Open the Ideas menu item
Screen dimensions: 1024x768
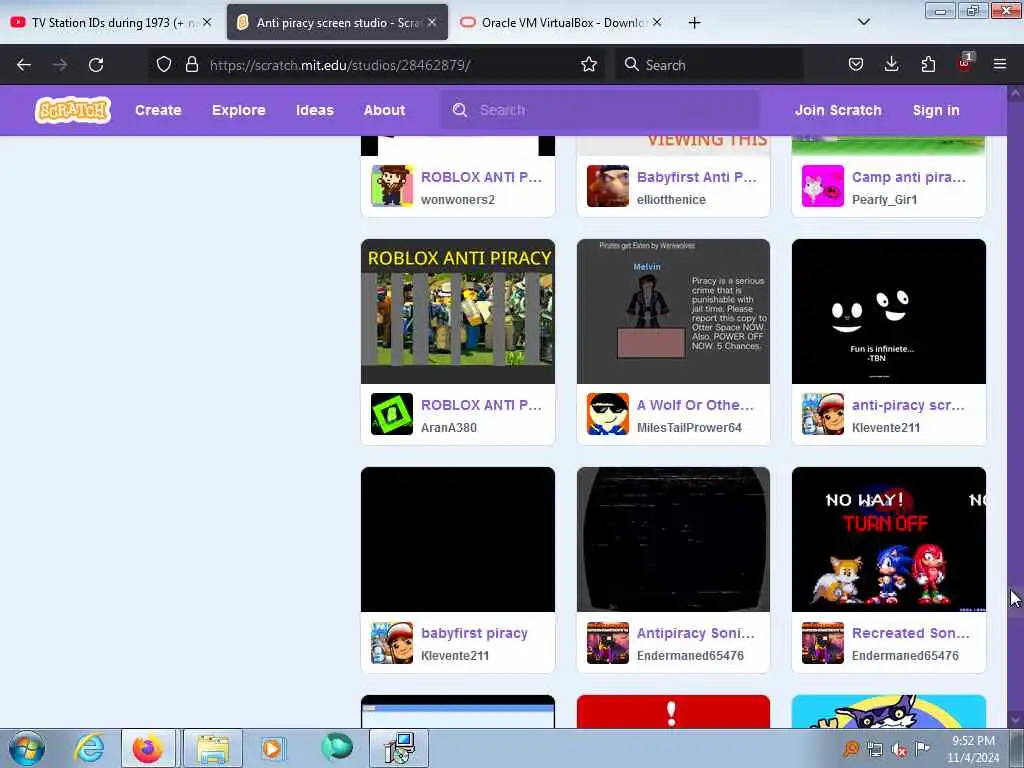[315, 110]
